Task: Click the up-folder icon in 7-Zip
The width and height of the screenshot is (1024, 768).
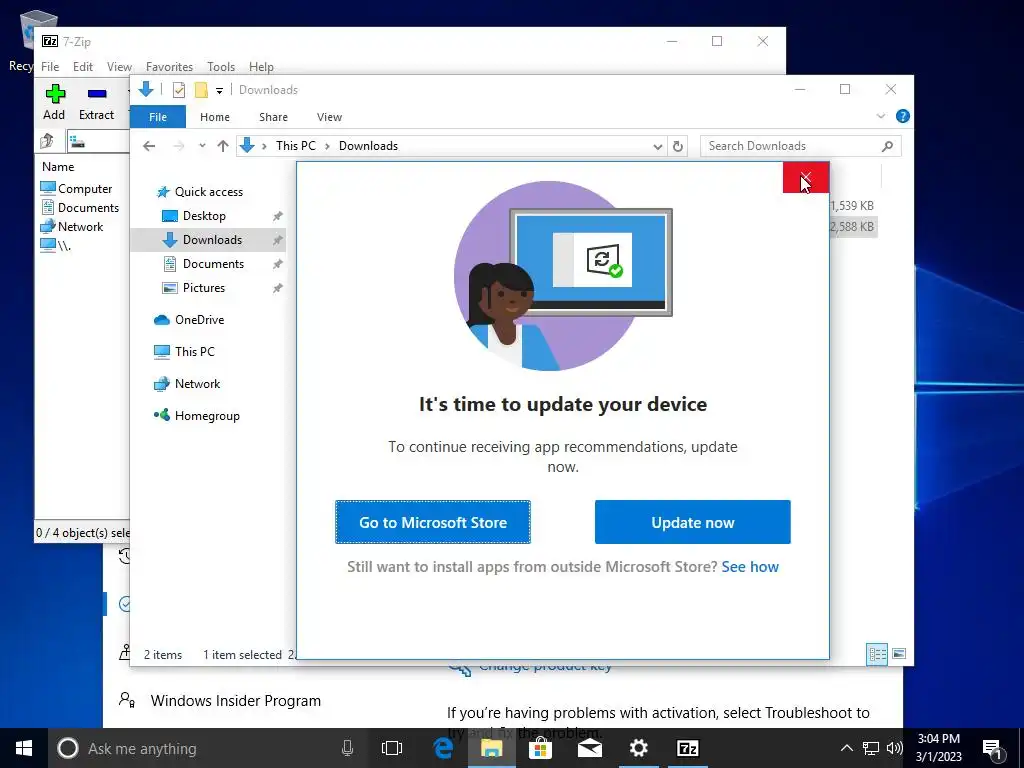Action: pyautogui.click(x=47, y=140)
